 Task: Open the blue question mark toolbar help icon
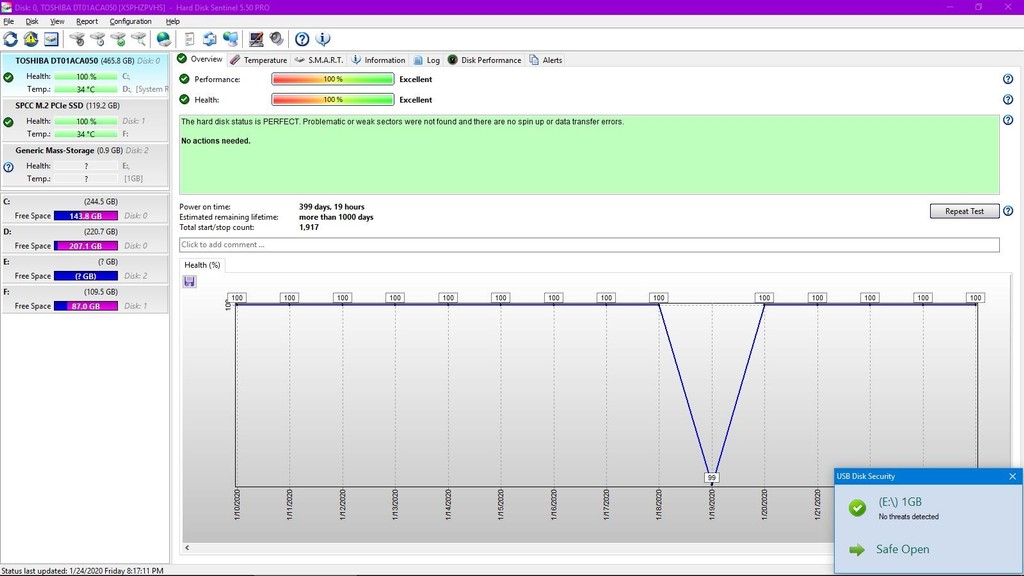click(302, 39)
